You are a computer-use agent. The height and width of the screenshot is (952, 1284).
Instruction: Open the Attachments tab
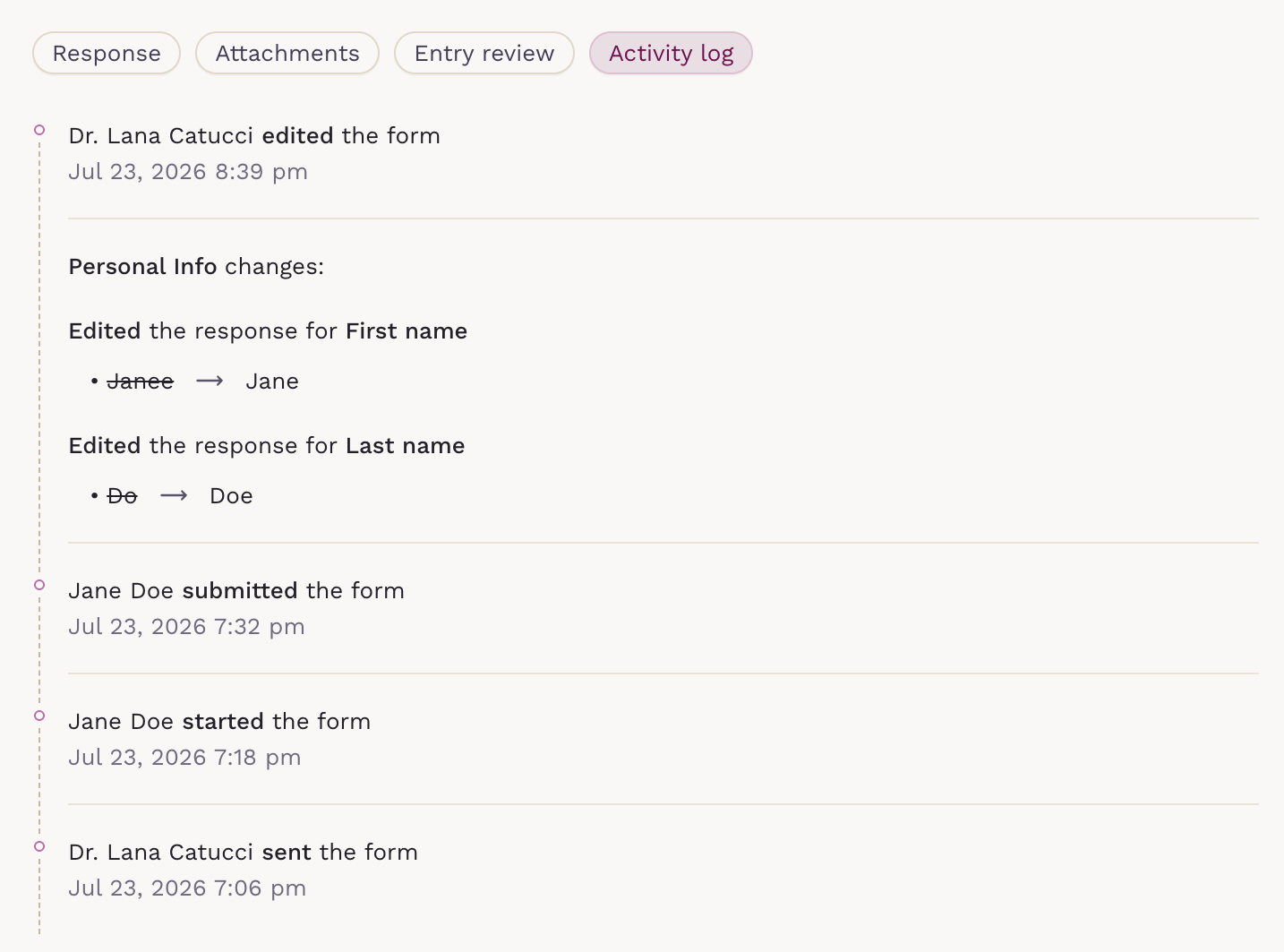coord(287,54)
